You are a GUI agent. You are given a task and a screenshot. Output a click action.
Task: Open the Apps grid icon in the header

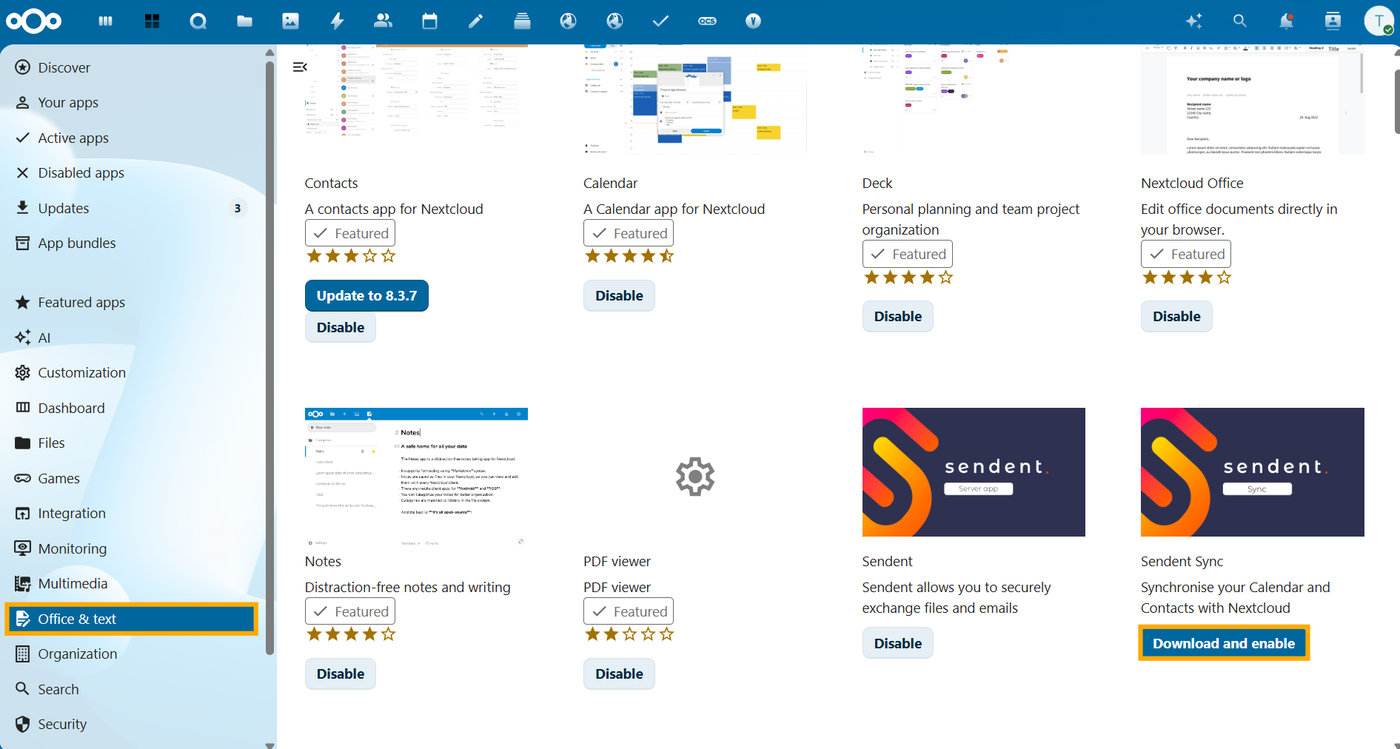tap(152, 21)
